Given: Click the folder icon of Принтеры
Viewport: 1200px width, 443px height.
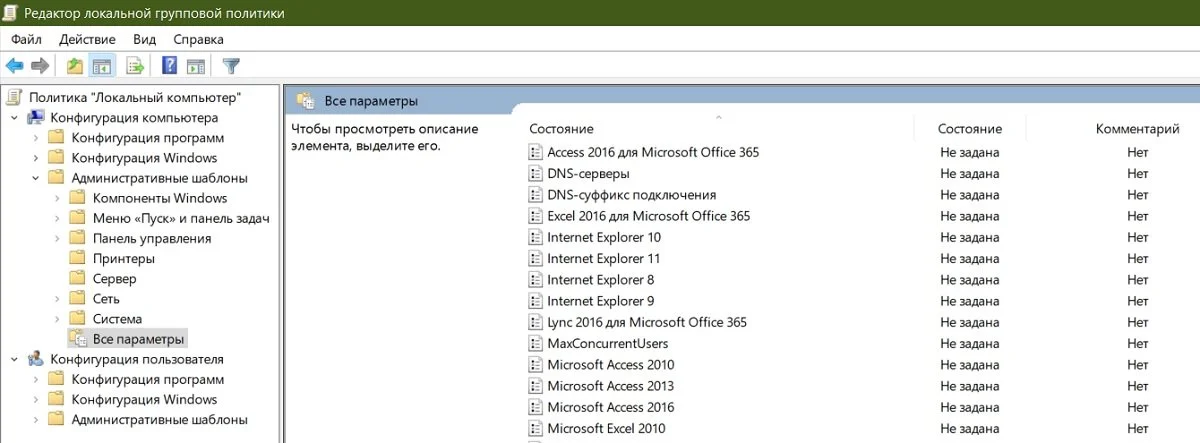Looking at the screenshot, I should pyautogui.click(x=77, y=258).
